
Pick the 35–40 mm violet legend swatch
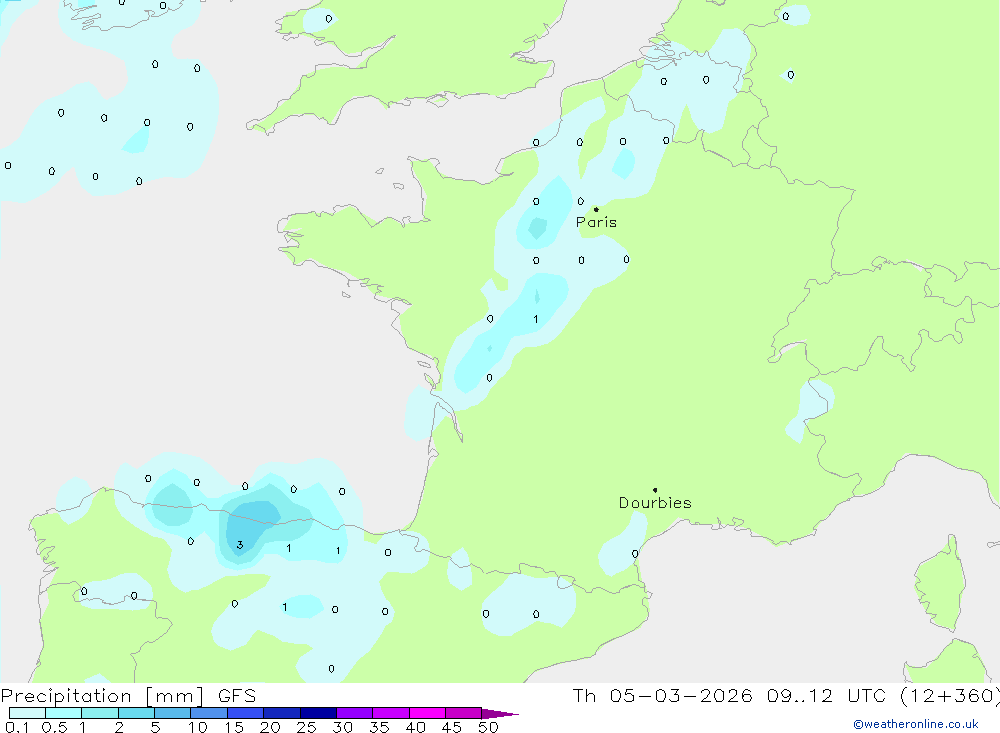[391, 713]
